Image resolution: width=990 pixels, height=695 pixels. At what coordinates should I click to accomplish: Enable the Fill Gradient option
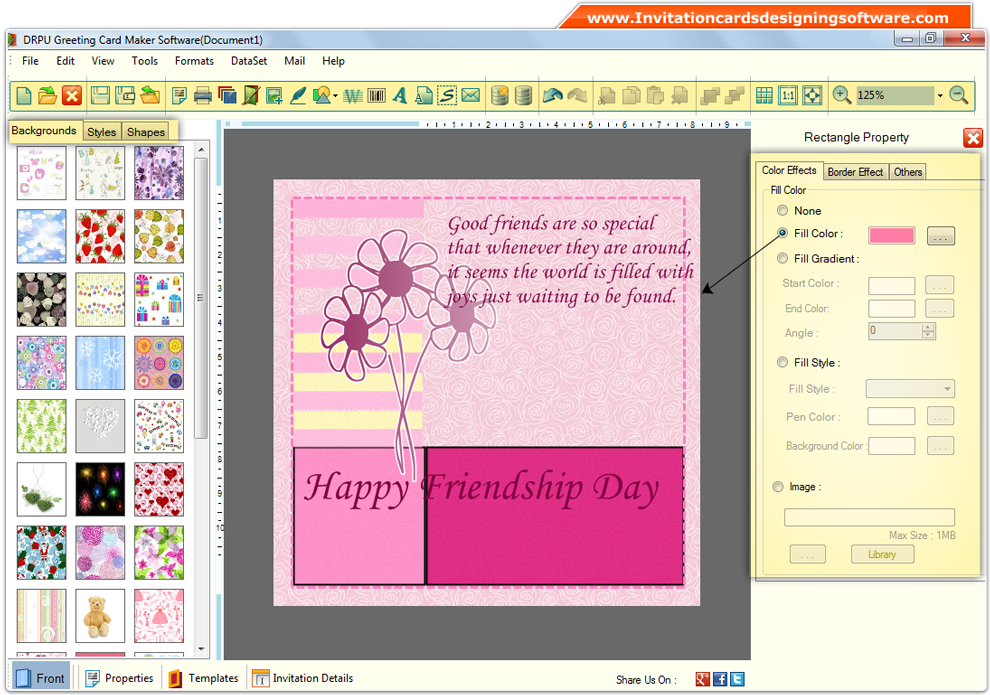[782, 258]
